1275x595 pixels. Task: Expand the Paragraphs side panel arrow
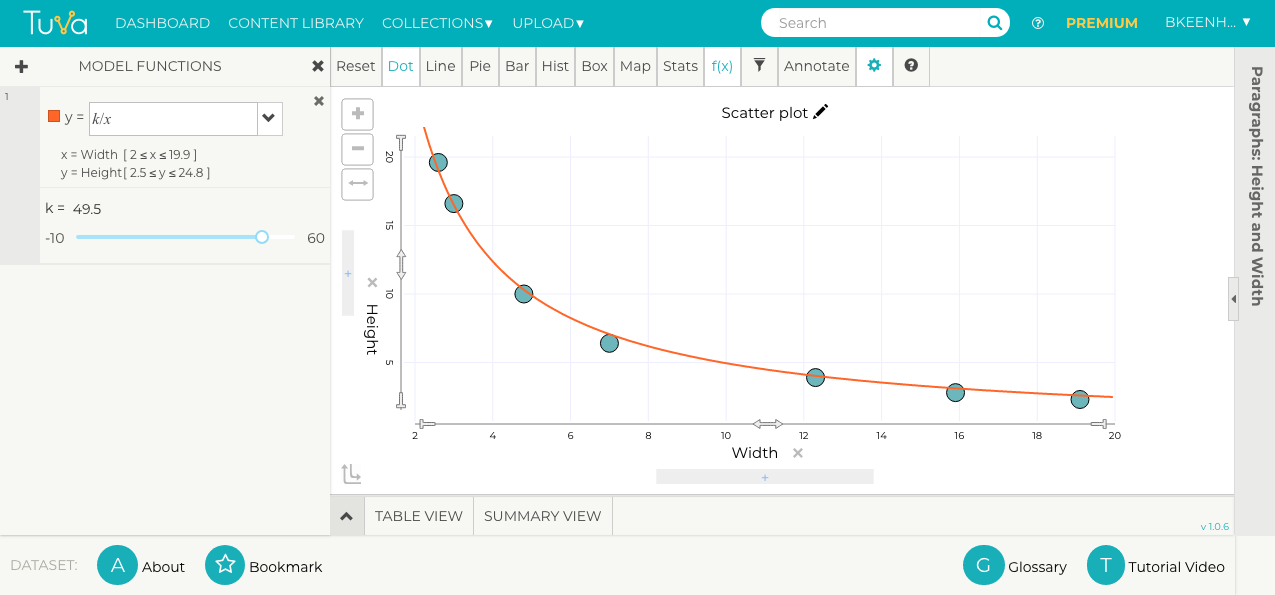point(1233,299)
